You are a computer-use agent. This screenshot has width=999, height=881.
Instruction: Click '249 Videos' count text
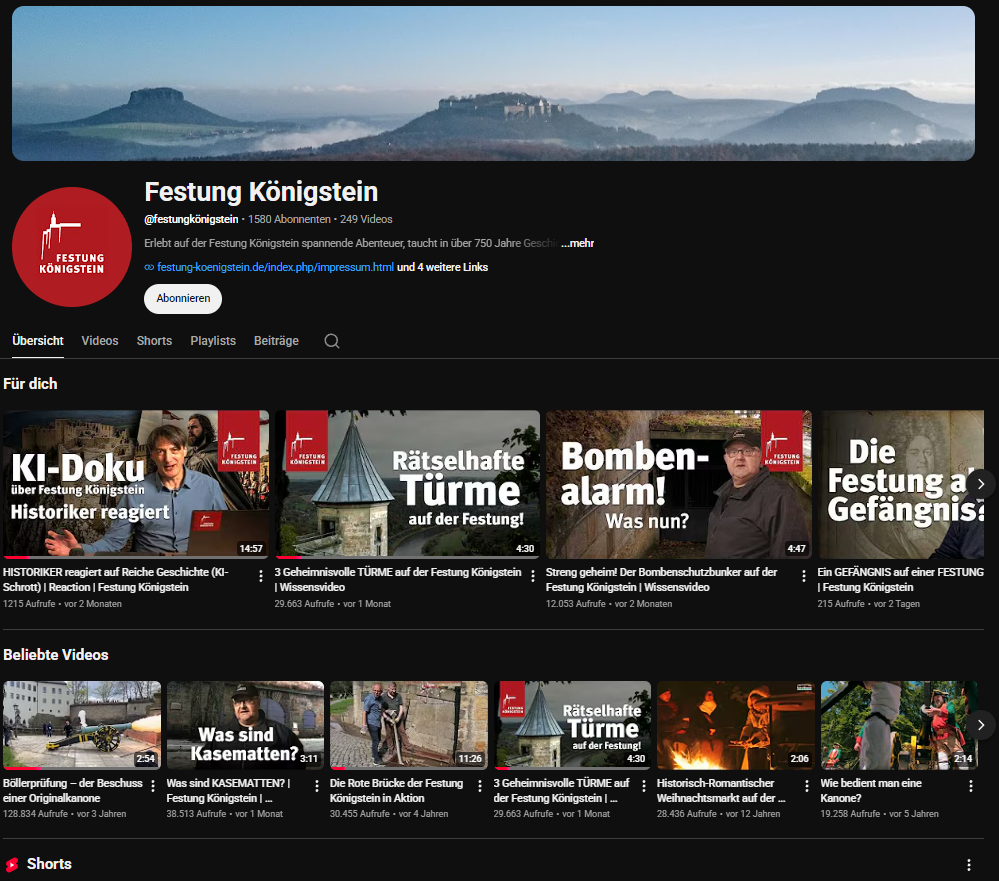[x=366, y=219]
